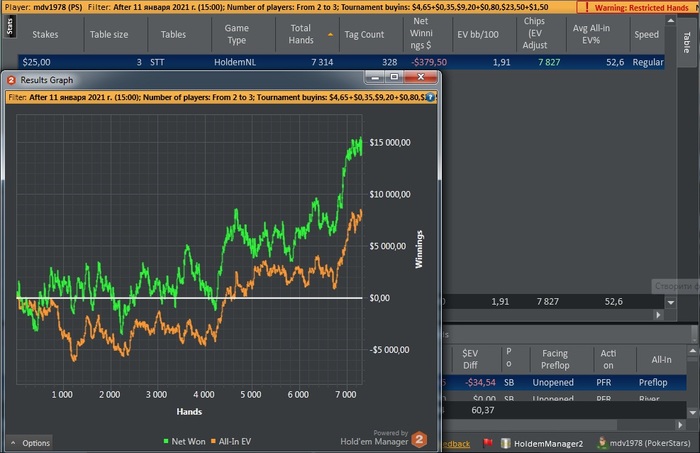The height and width of the screenshot is (453, 700).
Task: Click the 52,6 value in the totals row
Action: click(613, 302)
